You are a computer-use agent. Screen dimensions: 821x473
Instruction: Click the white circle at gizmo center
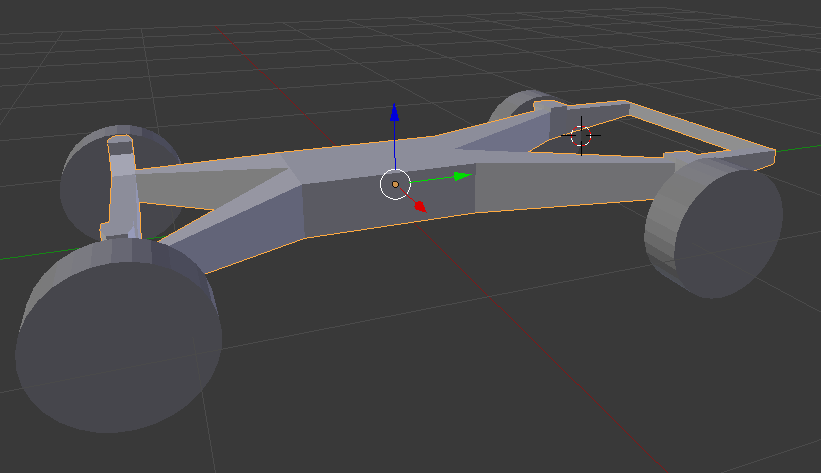tap(395, 184)
